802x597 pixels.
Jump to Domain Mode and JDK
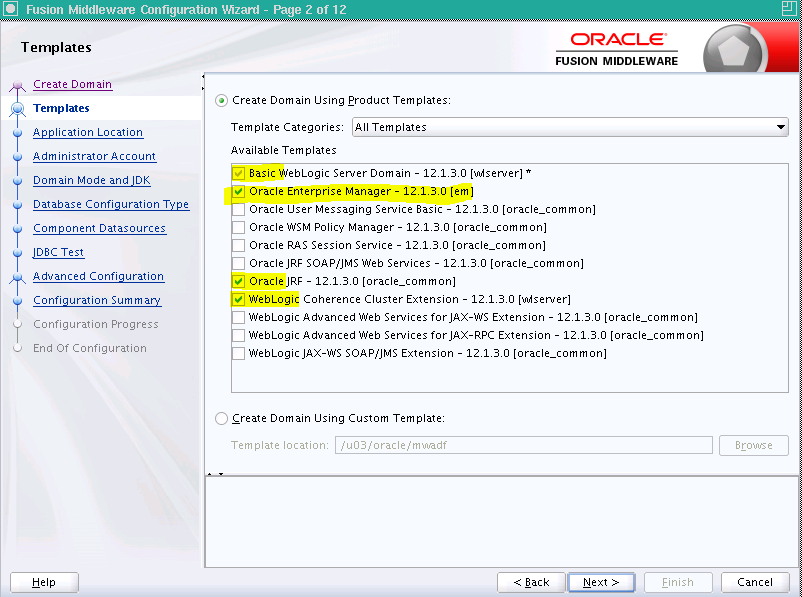(x=92, y=181)
